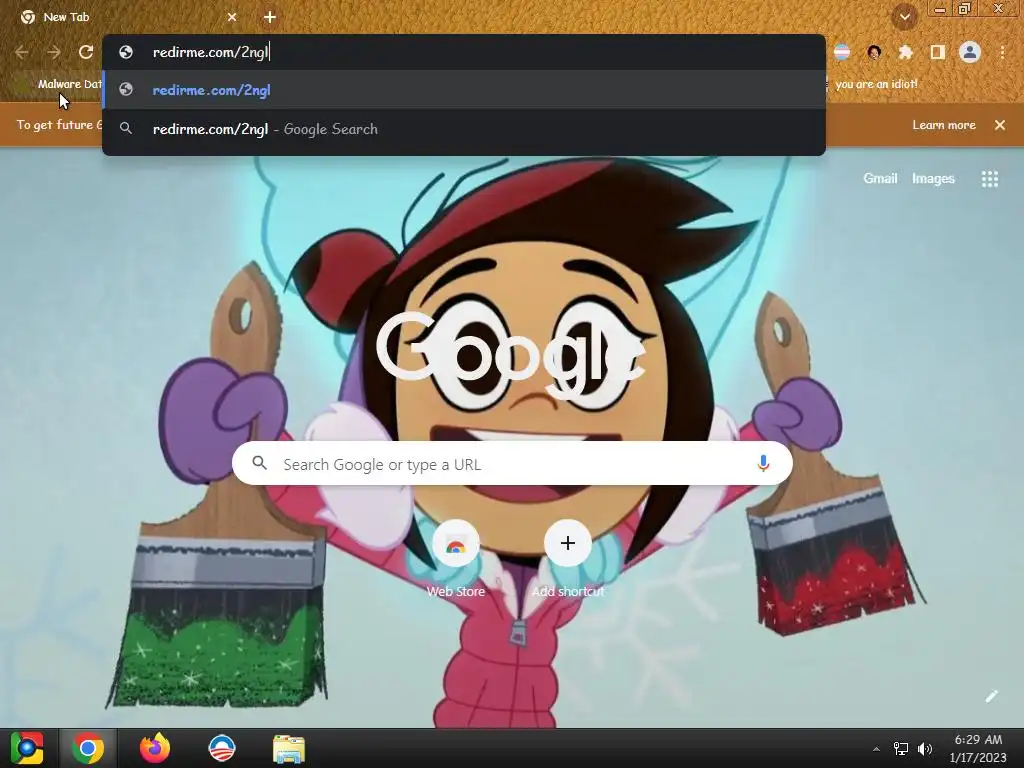1024x768 pixels.
Task: Click the customize page pencil icon
Action: [991, 696]
